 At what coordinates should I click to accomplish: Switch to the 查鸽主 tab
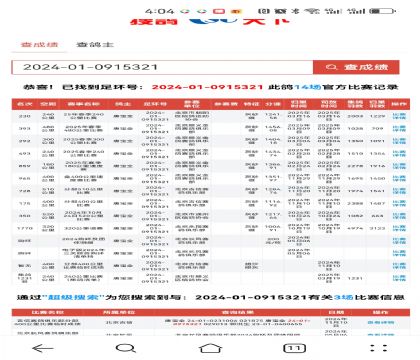point(95,44)
